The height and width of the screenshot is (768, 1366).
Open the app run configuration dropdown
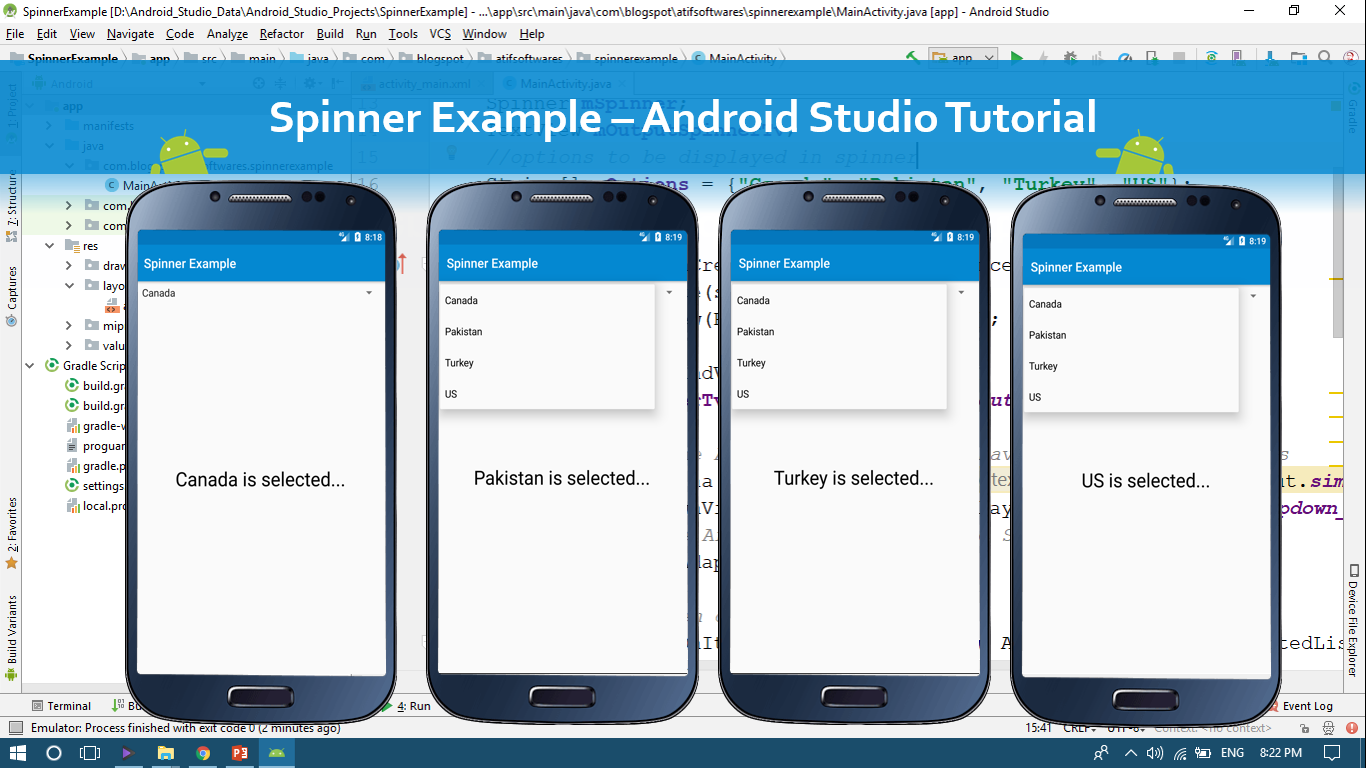point(963,57)
